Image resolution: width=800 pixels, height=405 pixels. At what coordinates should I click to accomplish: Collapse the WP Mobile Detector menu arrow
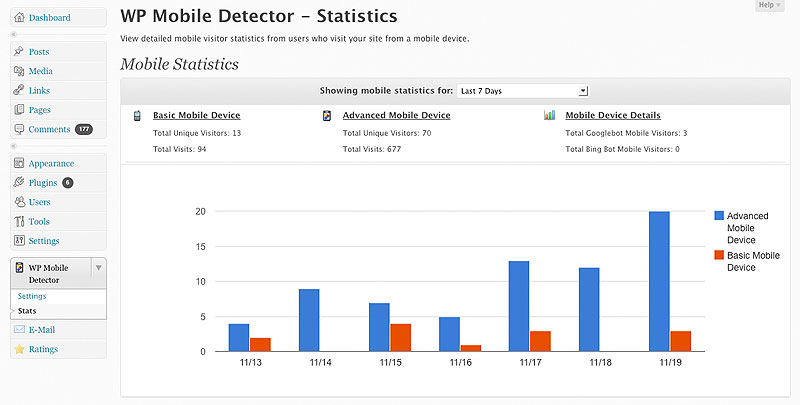[x=98, y=268]
